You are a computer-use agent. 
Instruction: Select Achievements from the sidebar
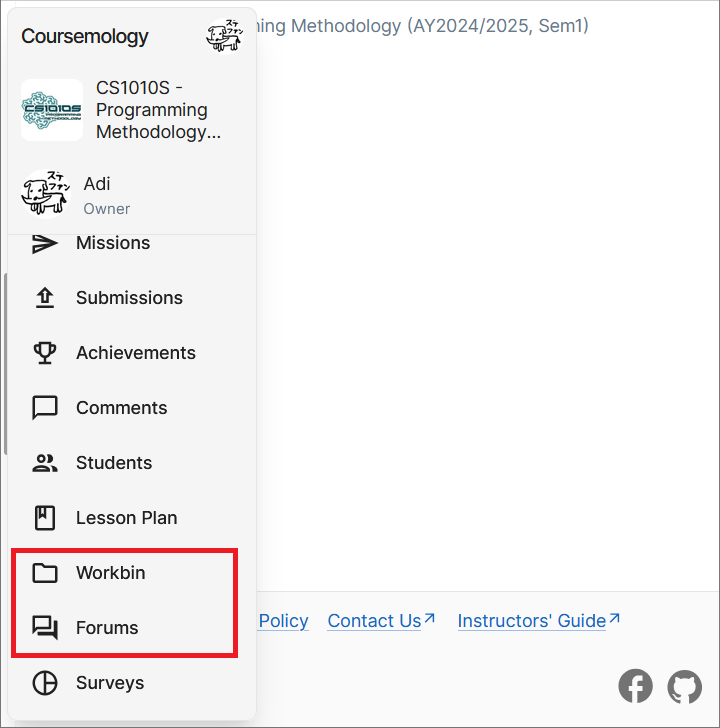pos(136,353)
